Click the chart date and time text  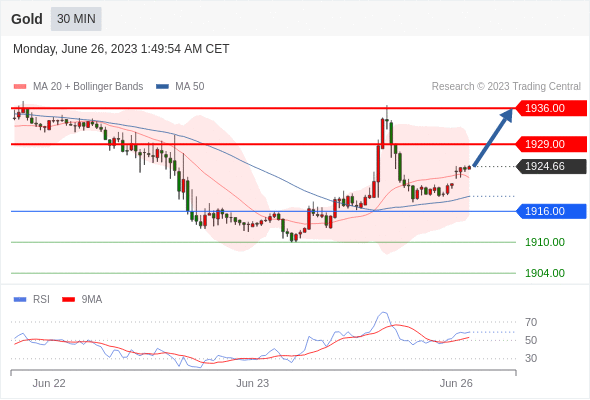point(121,49)
